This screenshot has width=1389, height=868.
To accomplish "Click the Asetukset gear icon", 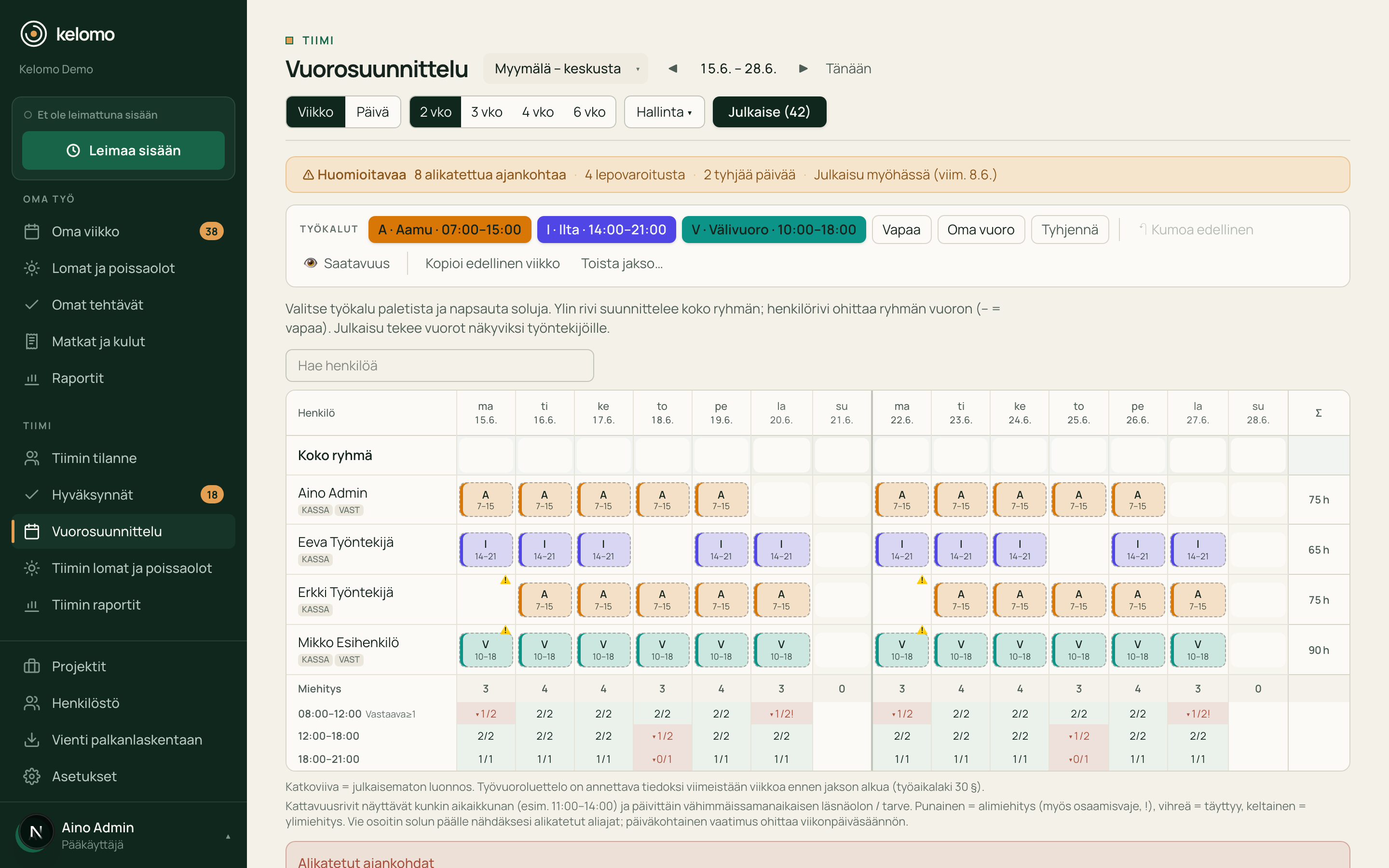I will point(31,777).
